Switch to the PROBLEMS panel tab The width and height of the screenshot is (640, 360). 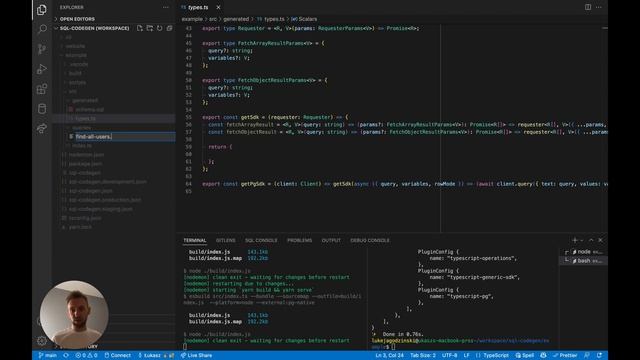click(x=299, y=240)
